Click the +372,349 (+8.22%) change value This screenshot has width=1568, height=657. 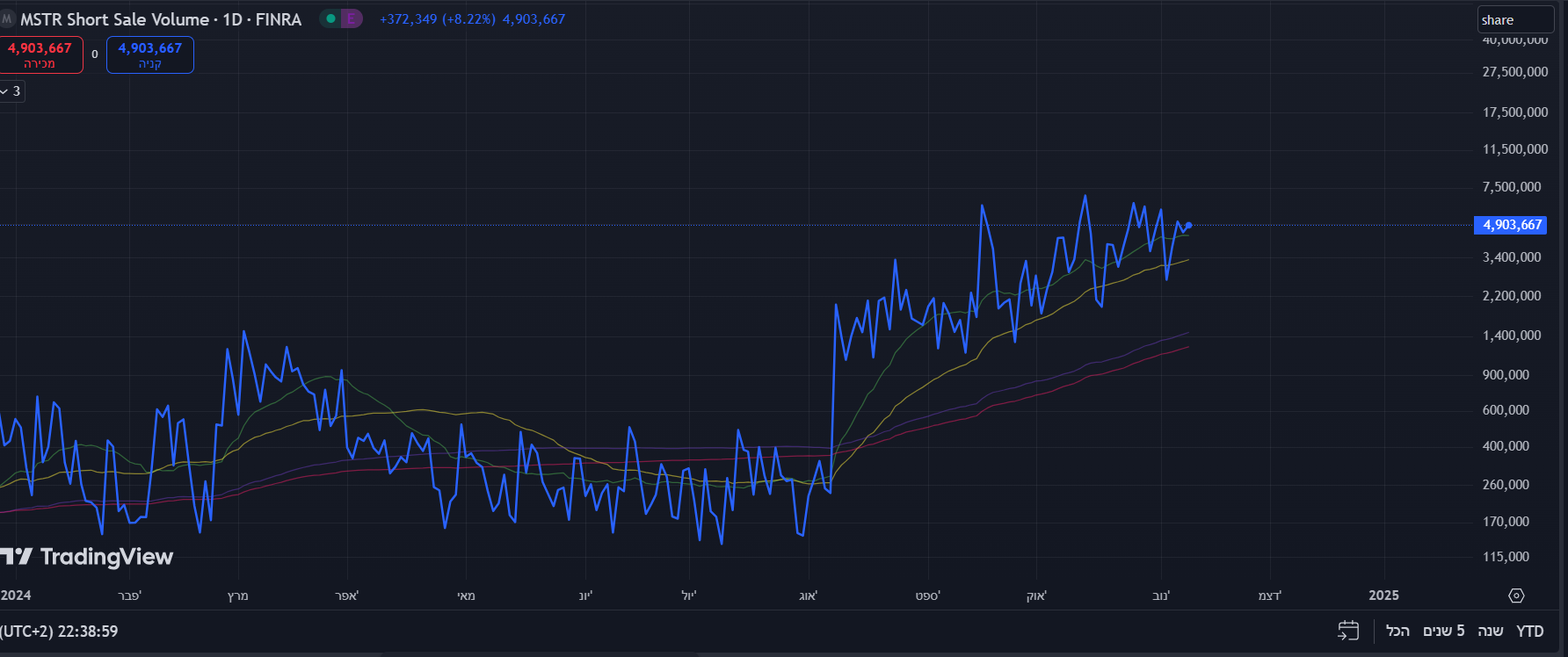coord(438,19)
